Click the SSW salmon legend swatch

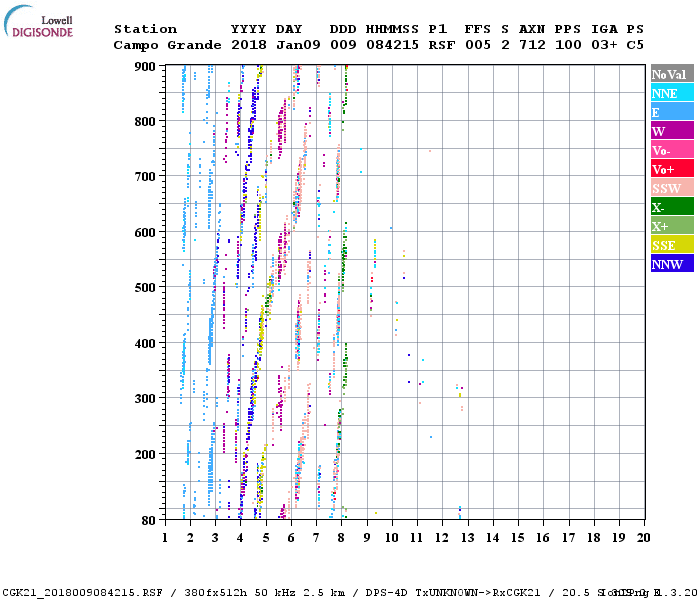coord(672,188)
